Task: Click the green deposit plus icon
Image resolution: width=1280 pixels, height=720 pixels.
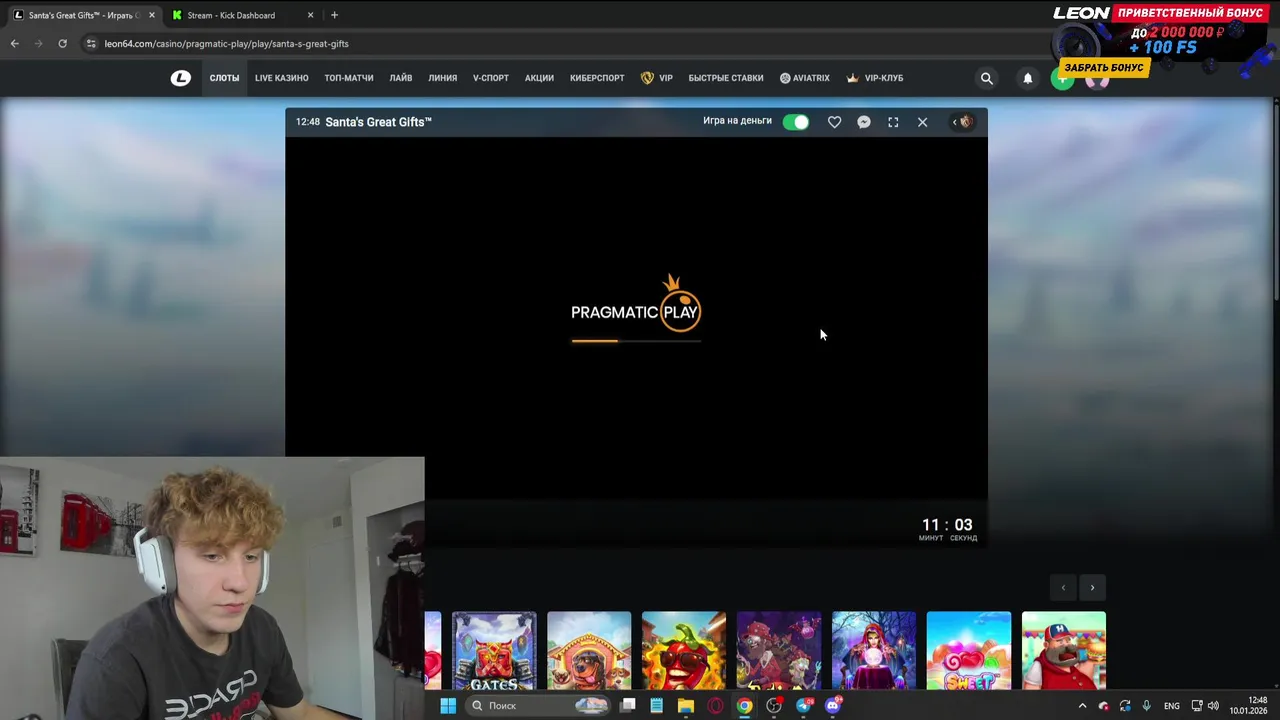Action: (1062, 81)
